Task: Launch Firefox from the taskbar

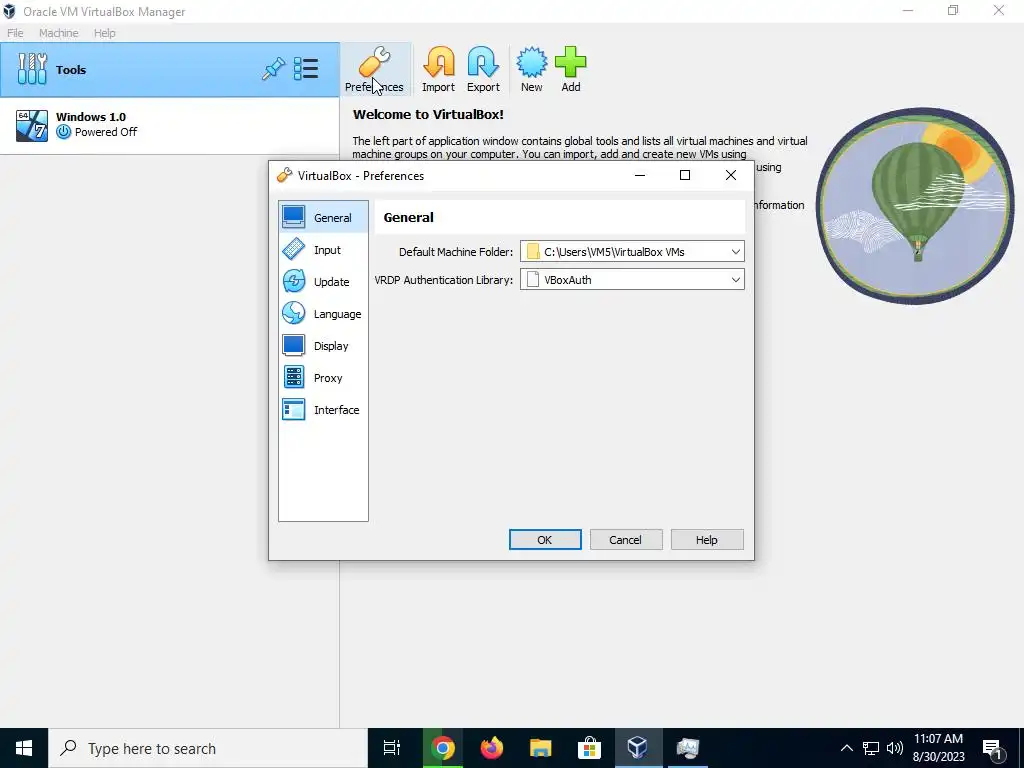Action: click(492, 748)
